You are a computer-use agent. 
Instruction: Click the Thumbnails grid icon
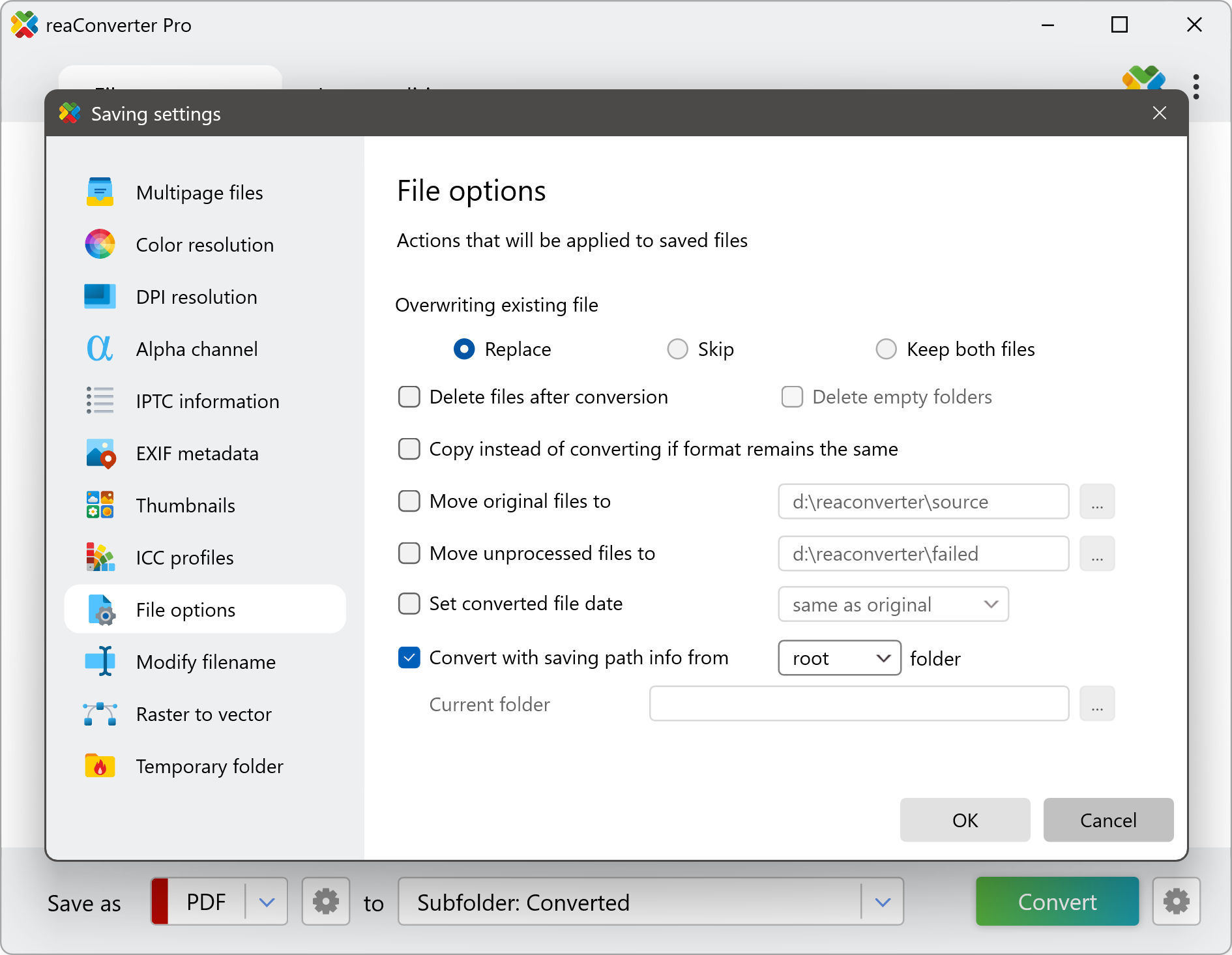(100, 505)
